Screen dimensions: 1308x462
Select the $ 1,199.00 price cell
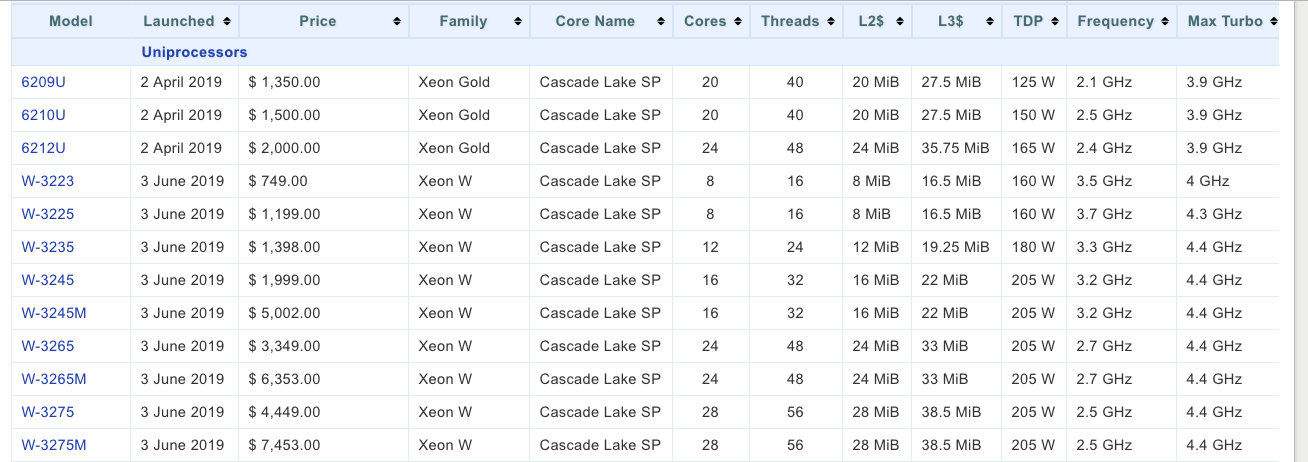(x=323, y=214)
